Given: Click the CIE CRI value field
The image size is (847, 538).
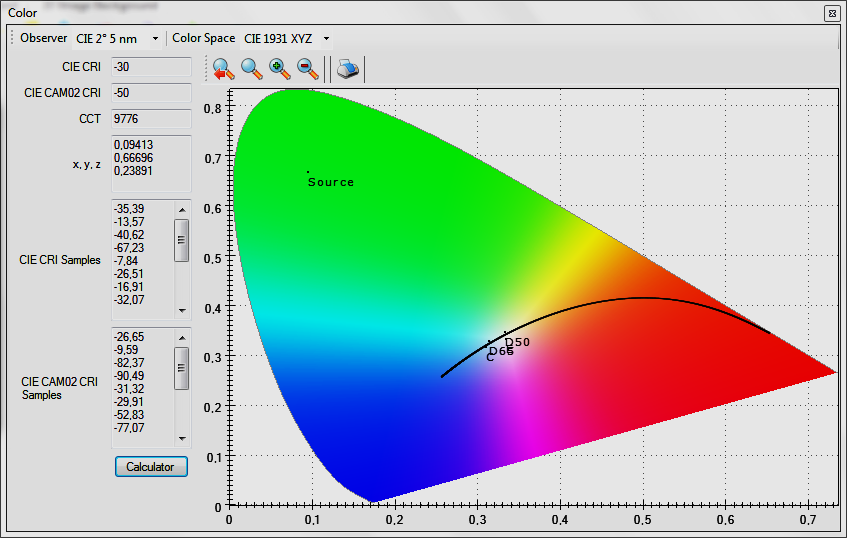Looking at the screenshot, I should click(150, 67).
